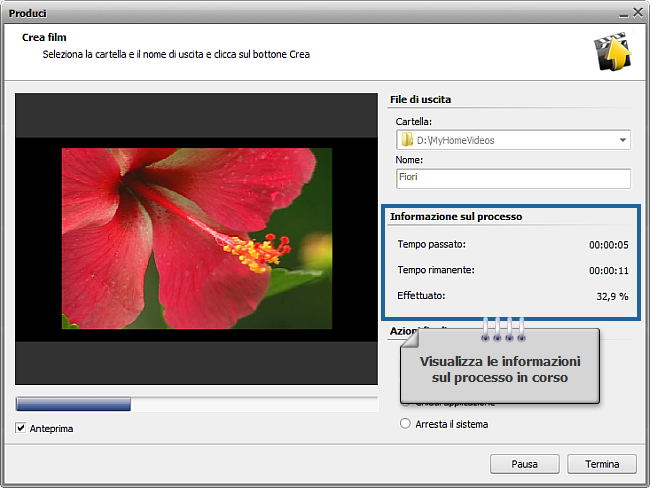Screen dimensions: 650x488
Task: Click the spiral binding on the tooltip note
Action: click(x=503, y=329)
